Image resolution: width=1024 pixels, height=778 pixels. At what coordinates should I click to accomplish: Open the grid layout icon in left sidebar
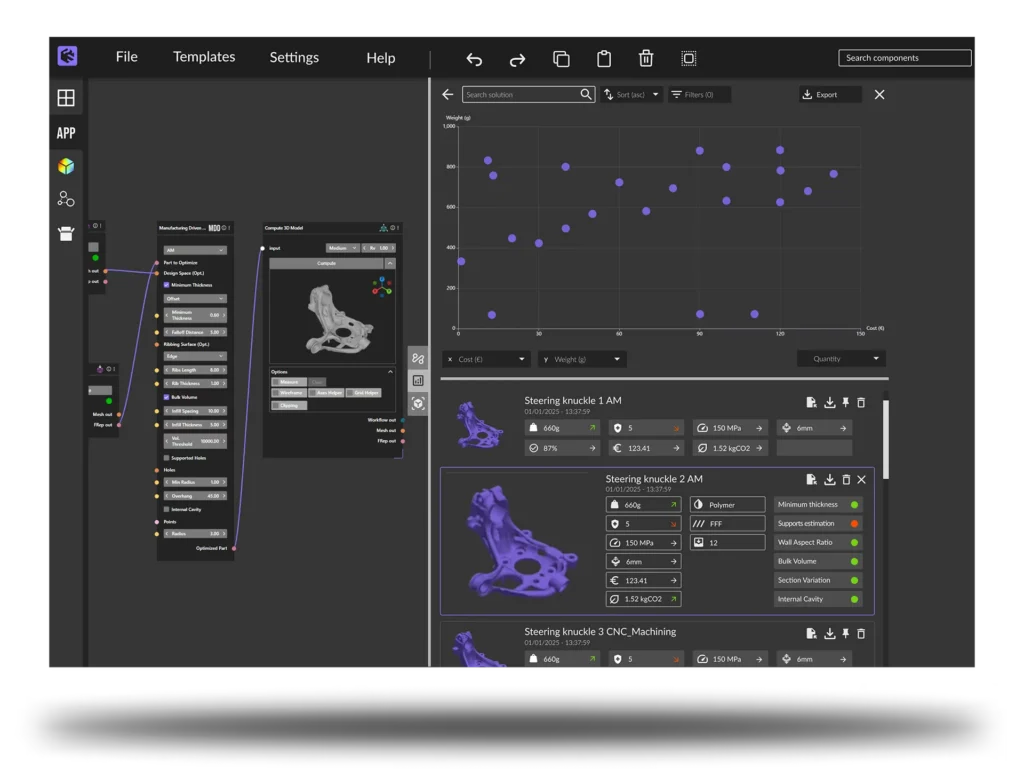click(66, 98)
